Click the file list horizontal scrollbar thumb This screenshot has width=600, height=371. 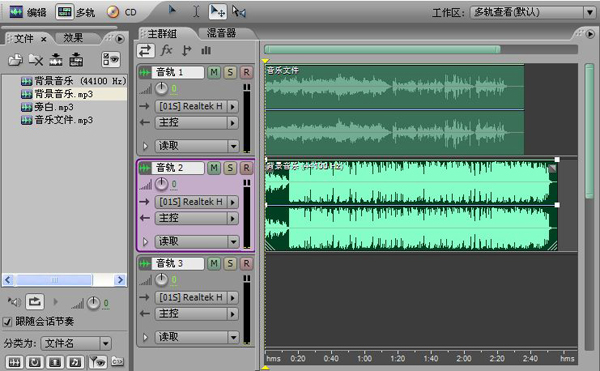click(54, 280)
